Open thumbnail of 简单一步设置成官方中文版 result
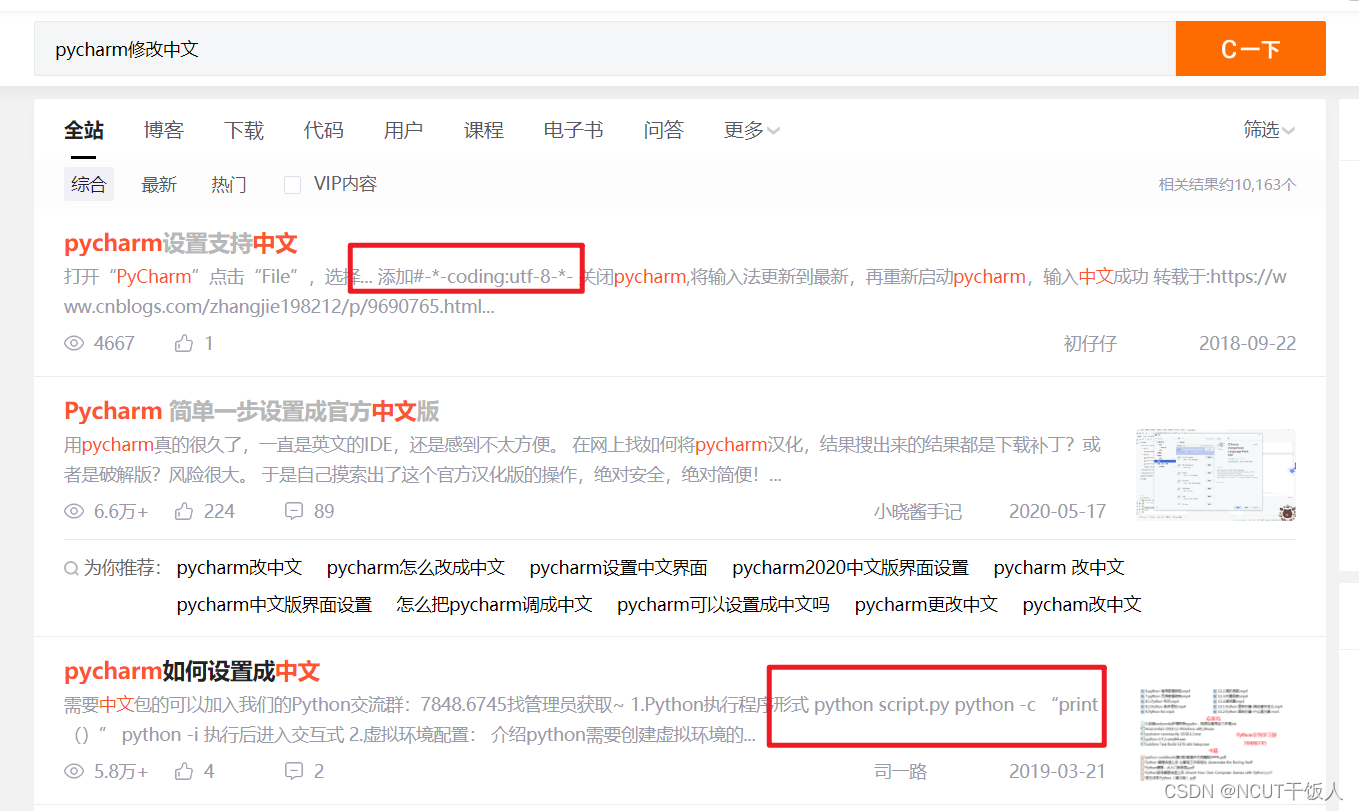This screenshot has height=811, width=1359. tap(1216, 476)
